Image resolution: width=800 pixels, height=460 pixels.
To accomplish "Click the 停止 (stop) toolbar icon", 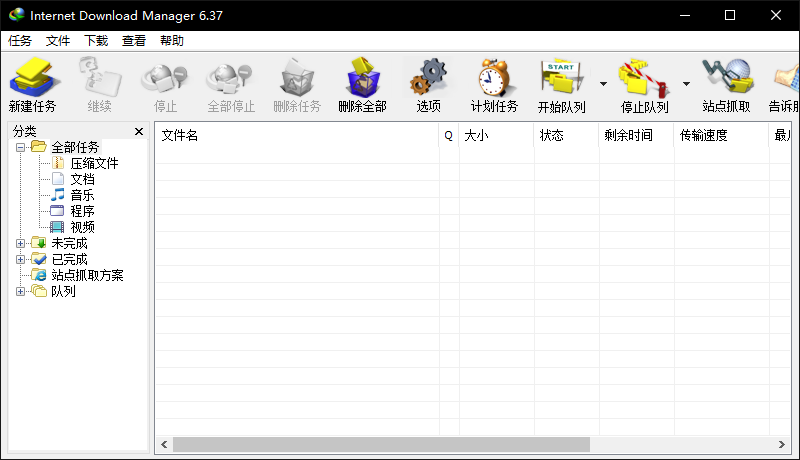I will pyautogui.click(x=165, y=79).
